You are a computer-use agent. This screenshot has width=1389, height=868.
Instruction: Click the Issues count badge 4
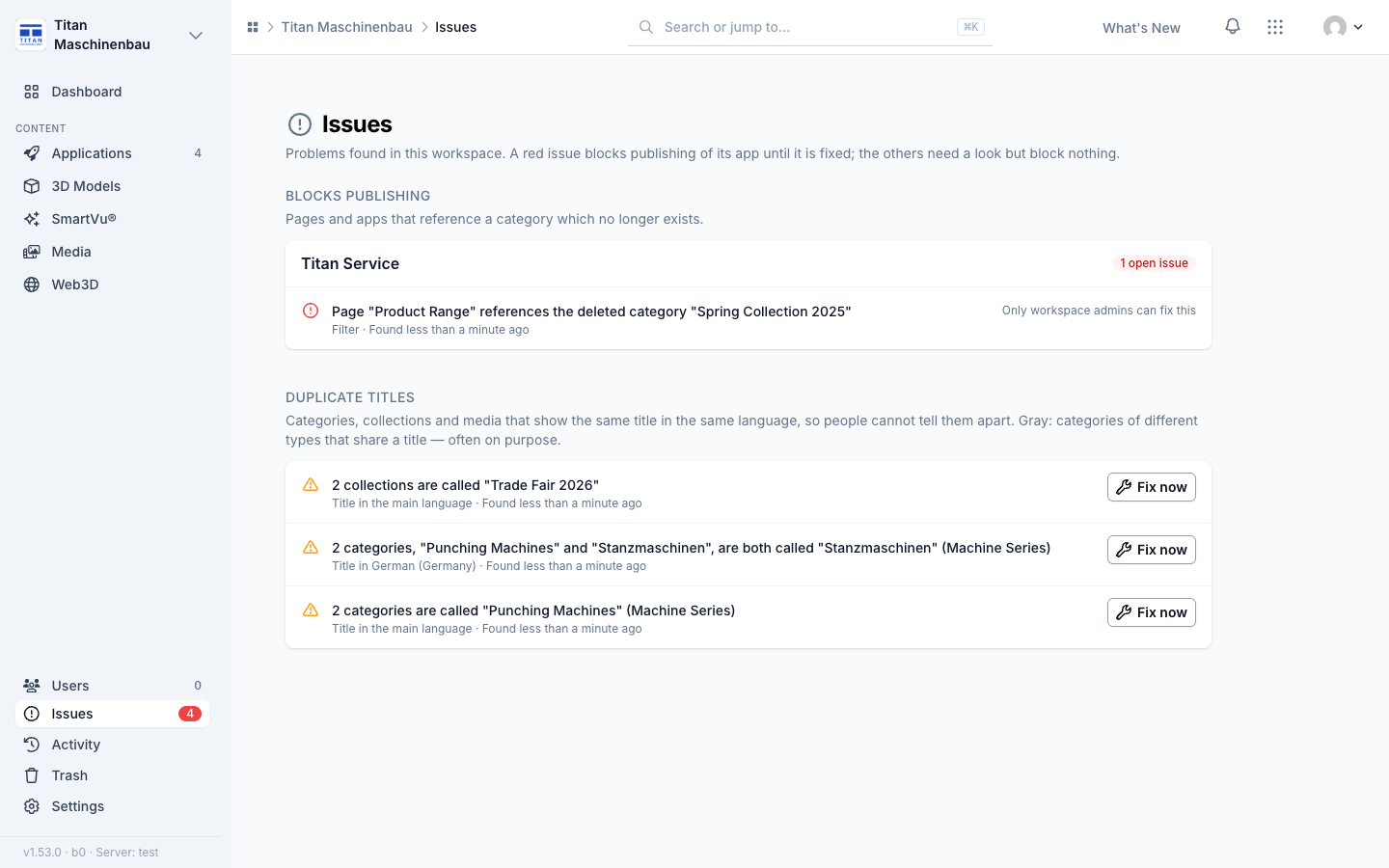(190, 714)
